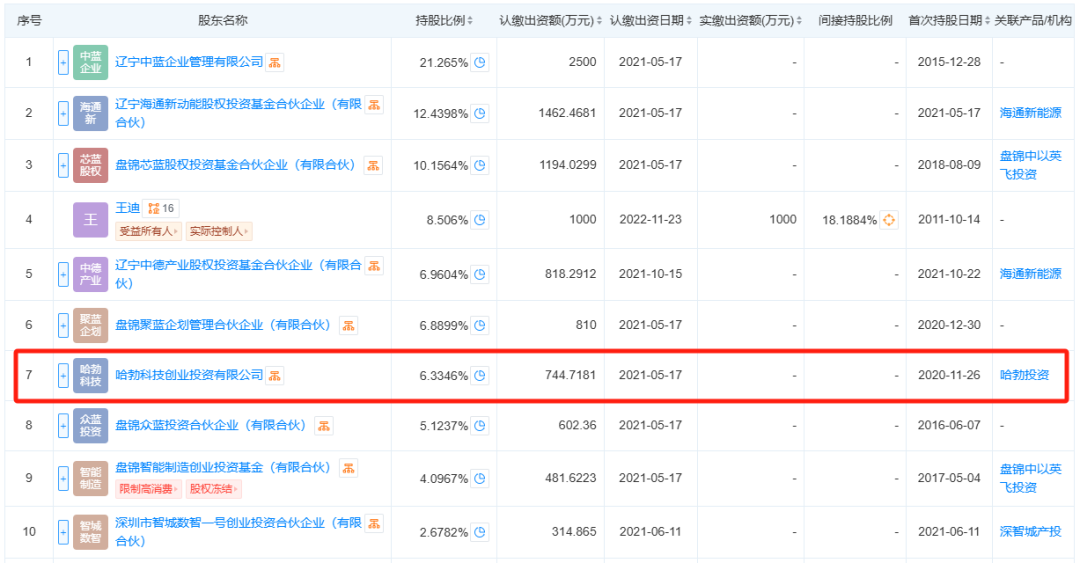View shareholding history icon next to 8.506%
Screen dimensions: 1080x563
click(480, 220)
